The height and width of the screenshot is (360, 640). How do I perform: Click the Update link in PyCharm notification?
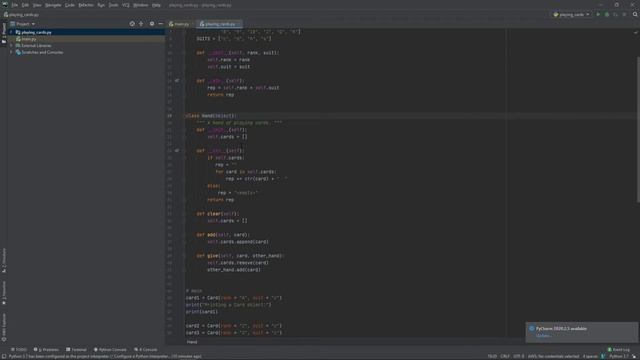543,336
